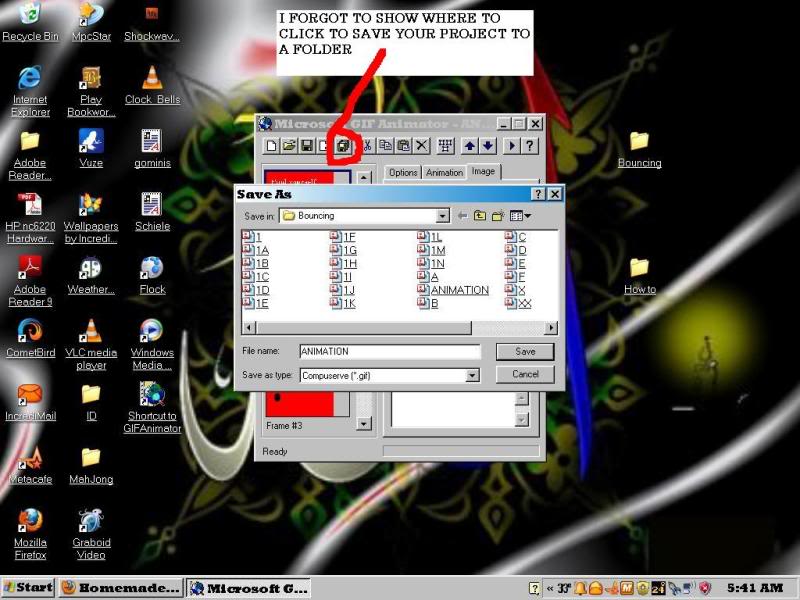
Task: Select file 1M in the list
Action: click(x=432, y=250)
